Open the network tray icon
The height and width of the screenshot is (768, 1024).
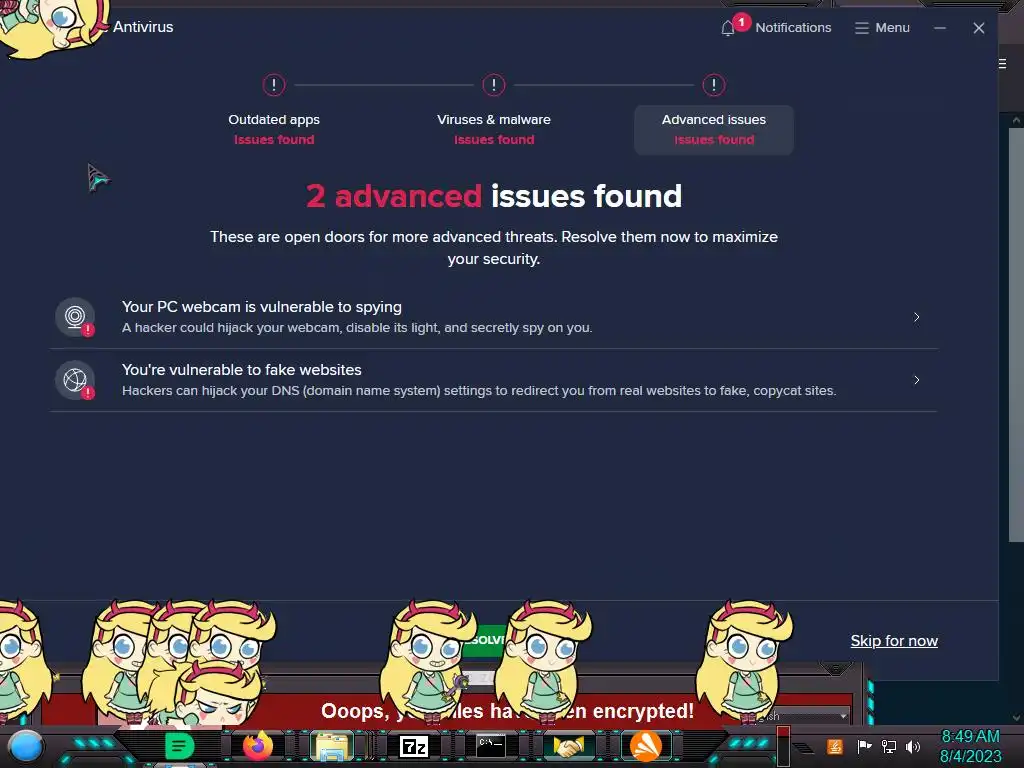click(889, 746)
